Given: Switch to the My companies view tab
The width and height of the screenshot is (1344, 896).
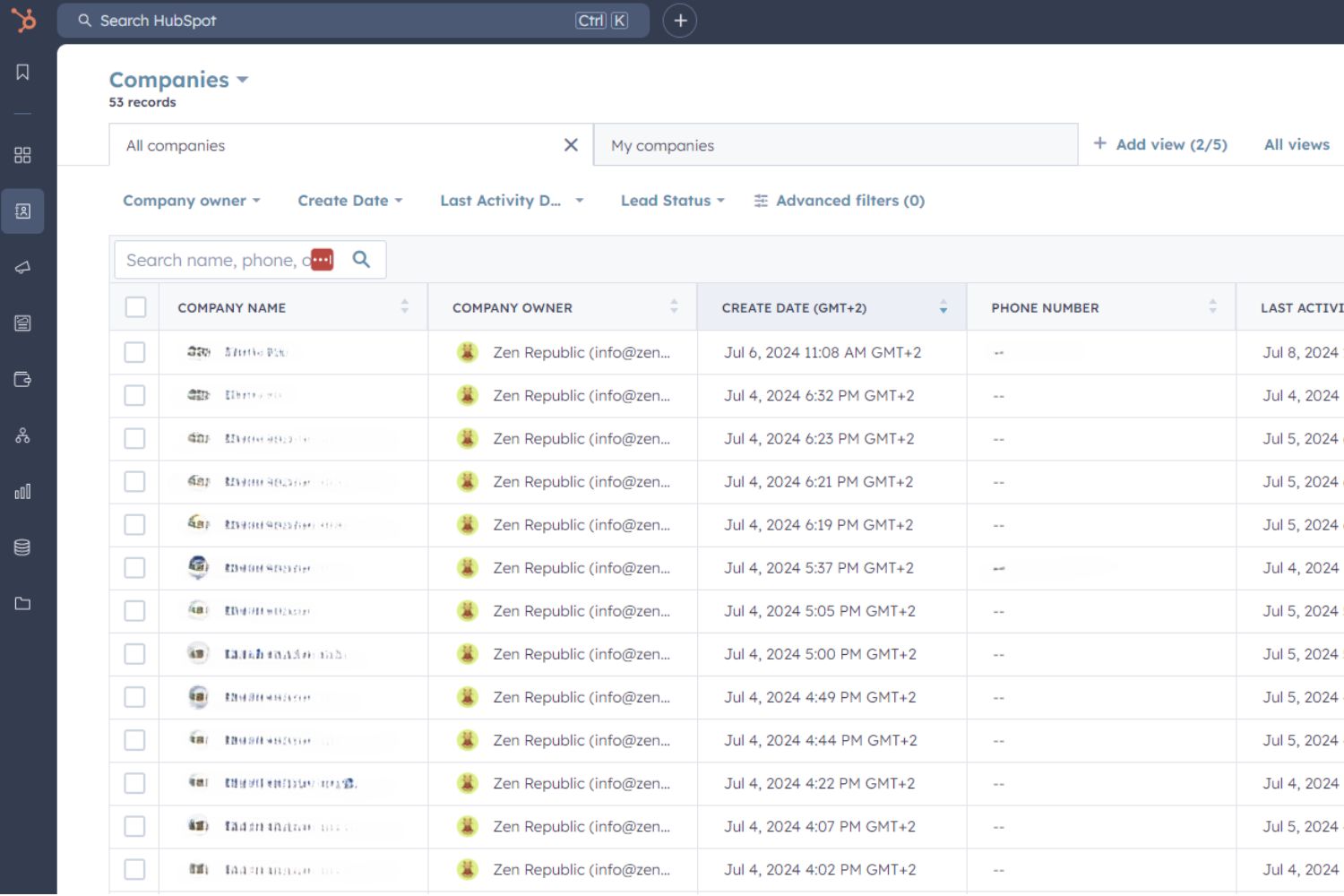Looking at the screenshot, I should coord(835,145).
